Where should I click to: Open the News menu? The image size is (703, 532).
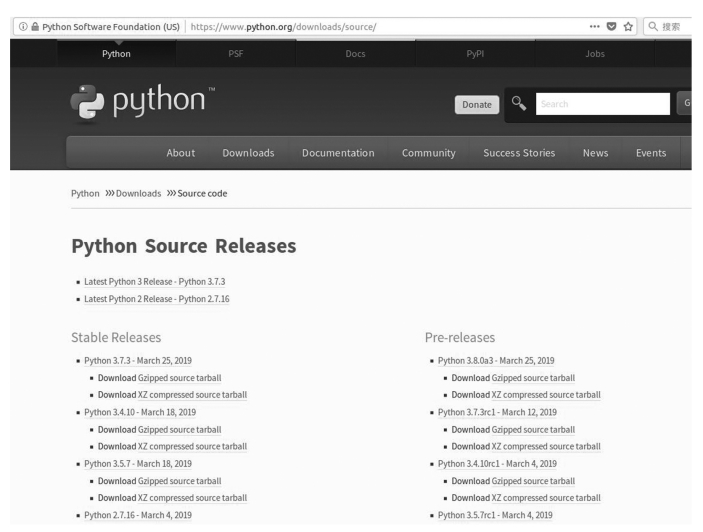pyautogui.click(x=595, y=153)
